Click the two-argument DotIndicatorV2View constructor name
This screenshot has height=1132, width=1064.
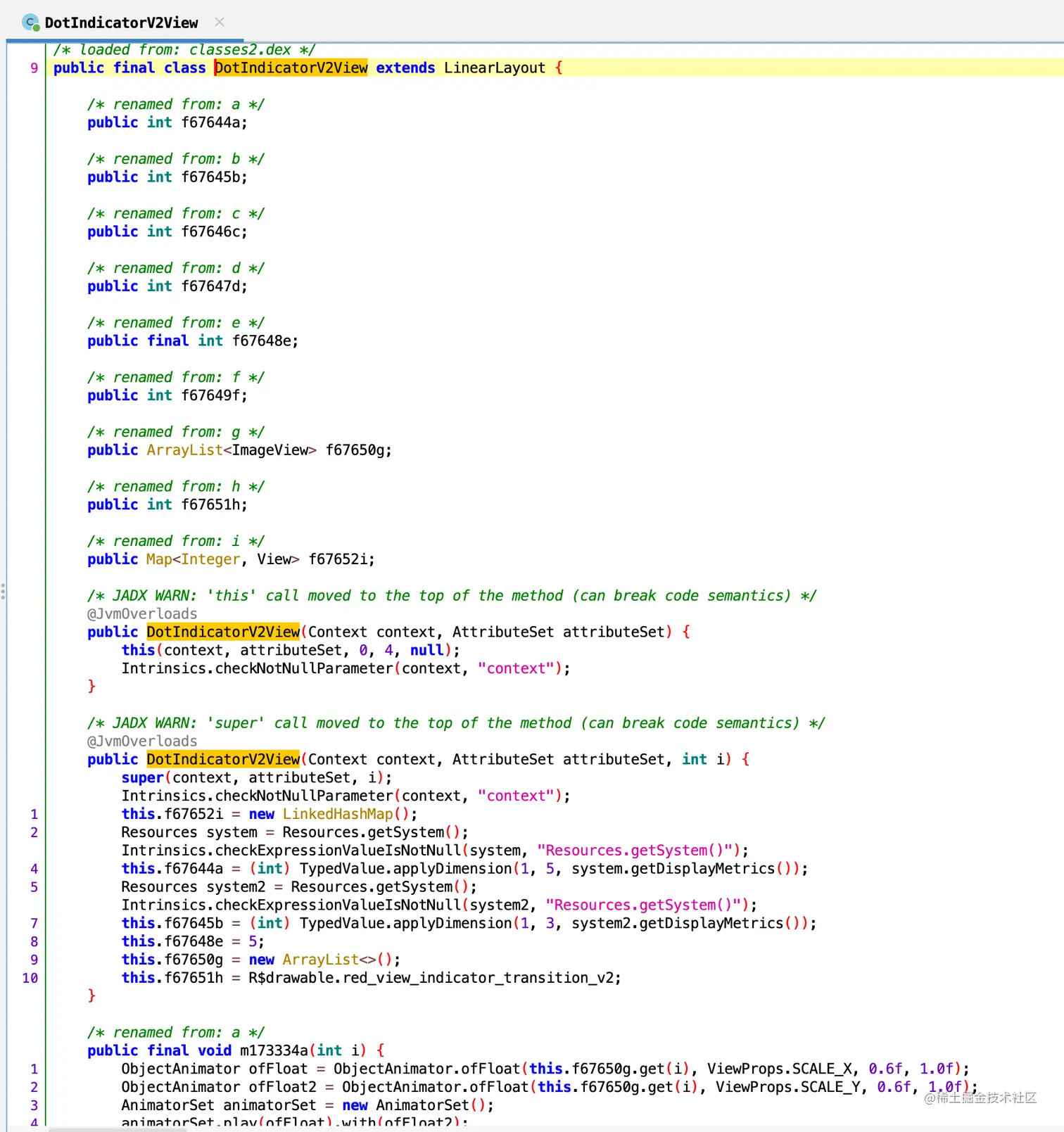[223, 632]
